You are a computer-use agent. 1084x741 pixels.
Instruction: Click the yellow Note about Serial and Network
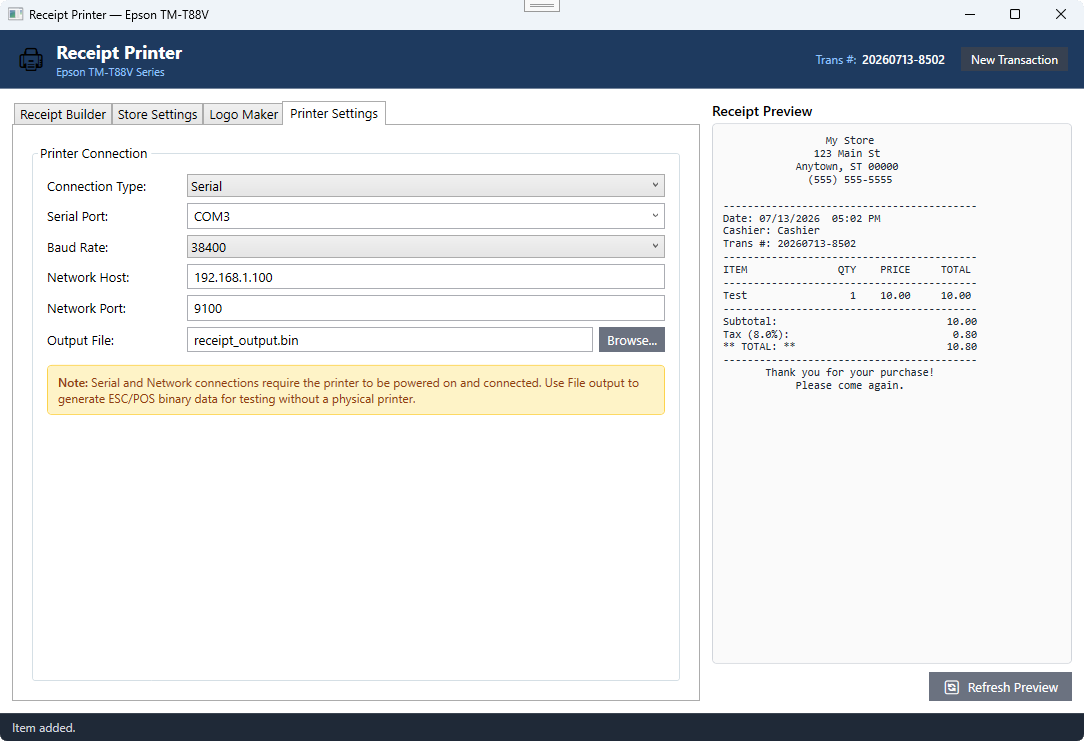(355, 391)
